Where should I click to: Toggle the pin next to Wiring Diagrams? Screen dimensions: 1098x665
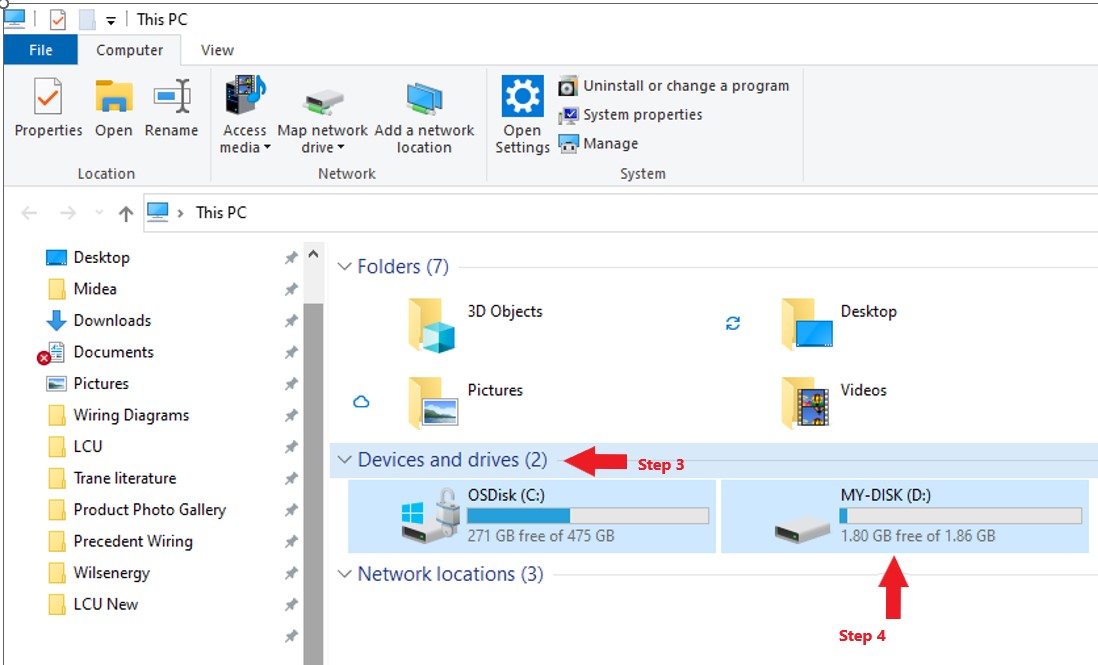(291, 415)
